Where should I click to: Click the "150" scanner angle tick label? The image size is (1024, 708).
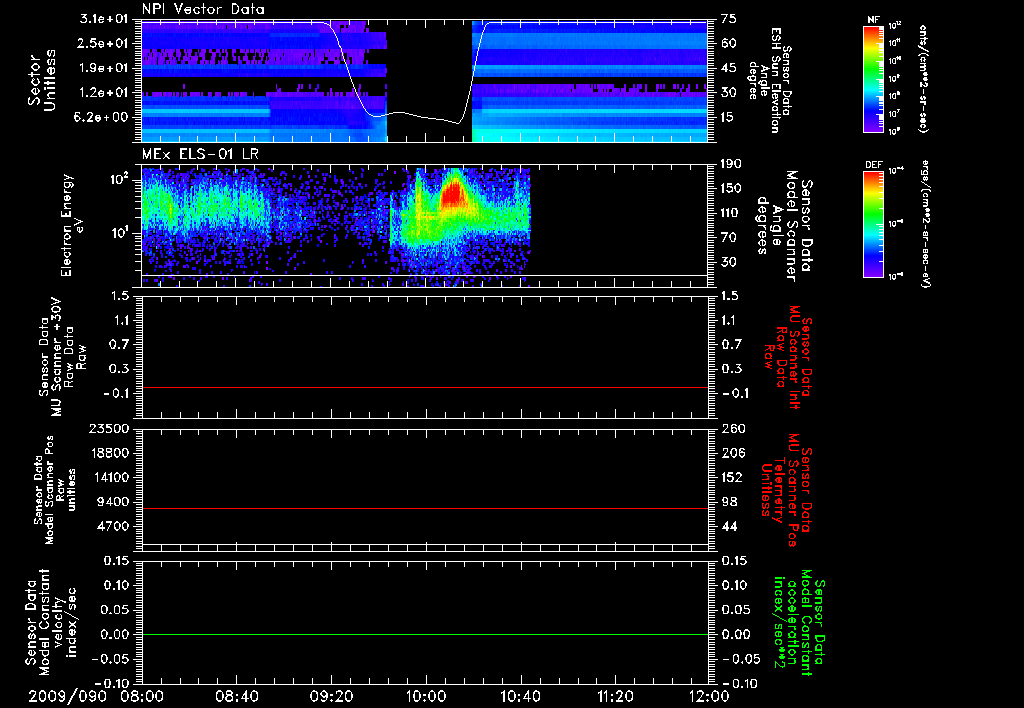pyautogui.click(x=732, y=189)
